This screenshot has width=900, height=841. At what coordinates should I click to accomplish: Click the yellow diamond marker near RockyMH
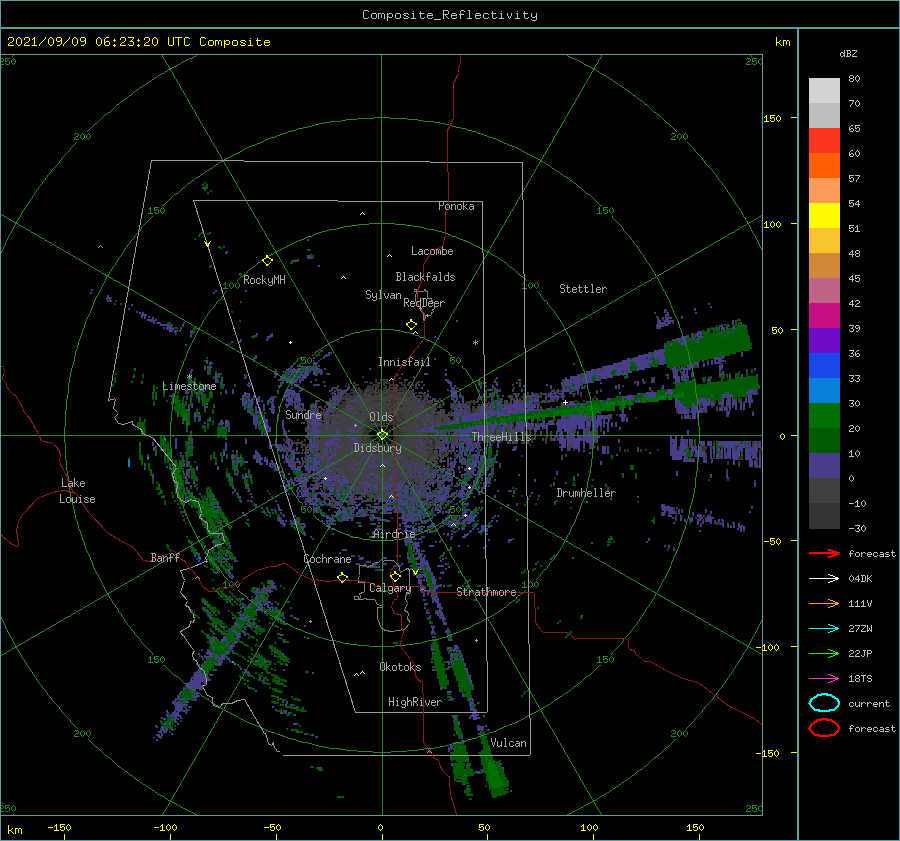coord(267,261)
